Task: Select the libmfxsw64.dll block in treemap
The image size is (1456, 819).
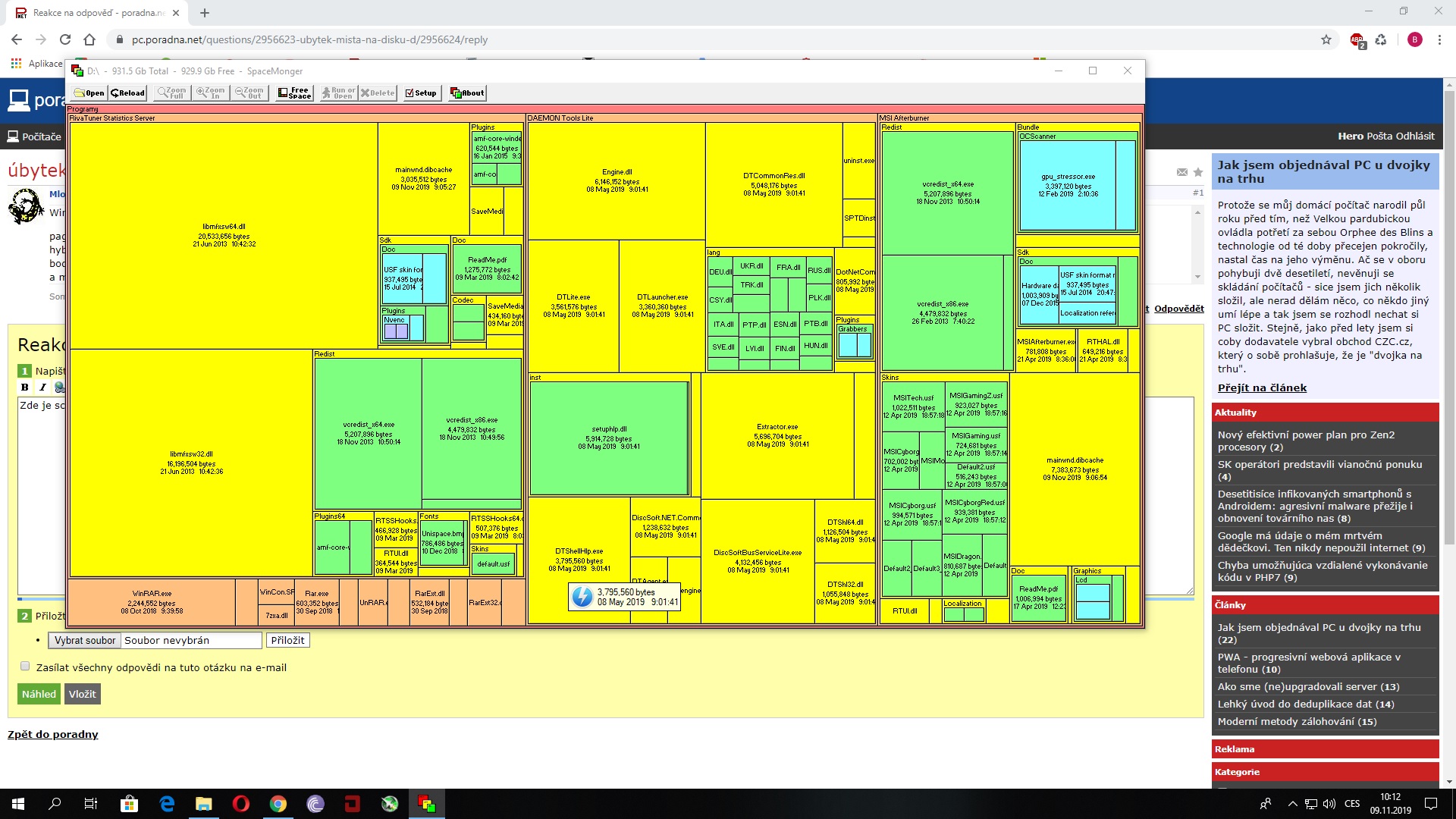Action: (x=224, y=235)
